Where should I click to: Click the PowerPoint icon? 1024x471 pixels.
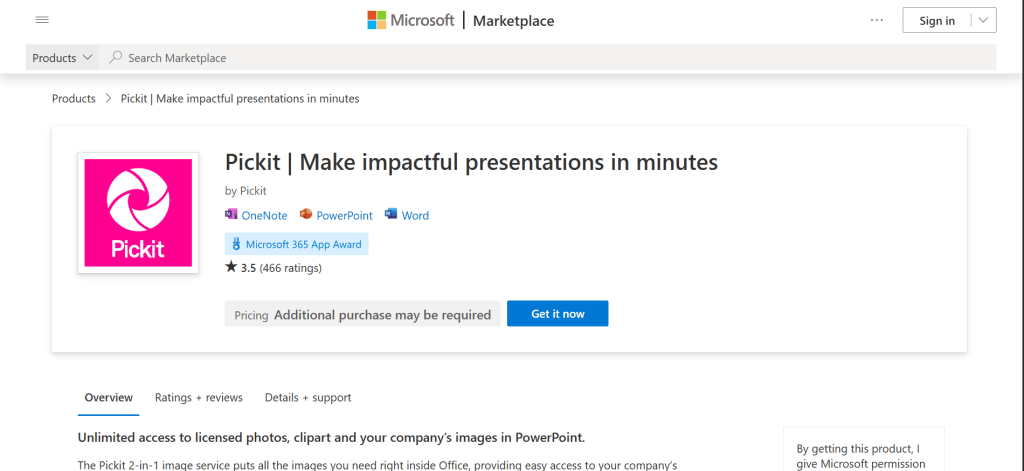click(x=305, y=215)
